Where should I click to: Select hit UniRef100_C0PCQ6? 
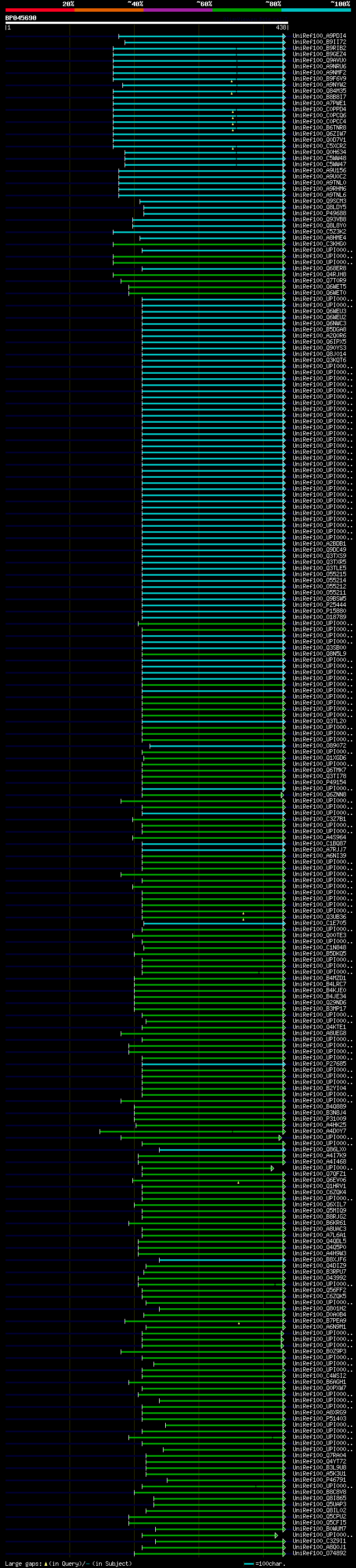(x=319, y=116)
